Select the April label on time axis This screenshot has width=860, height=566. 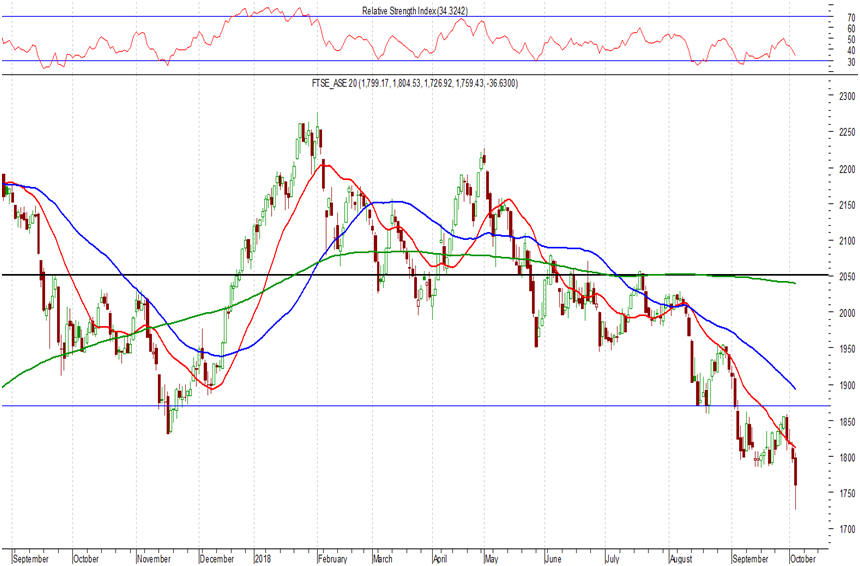pyautogui.click(x=440, y=559)
